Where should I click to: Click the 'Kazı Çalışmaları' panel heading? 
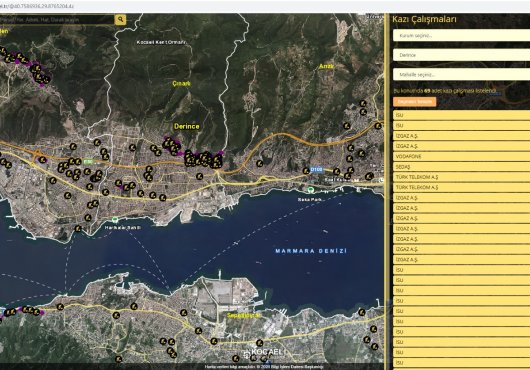pos(424,19)
